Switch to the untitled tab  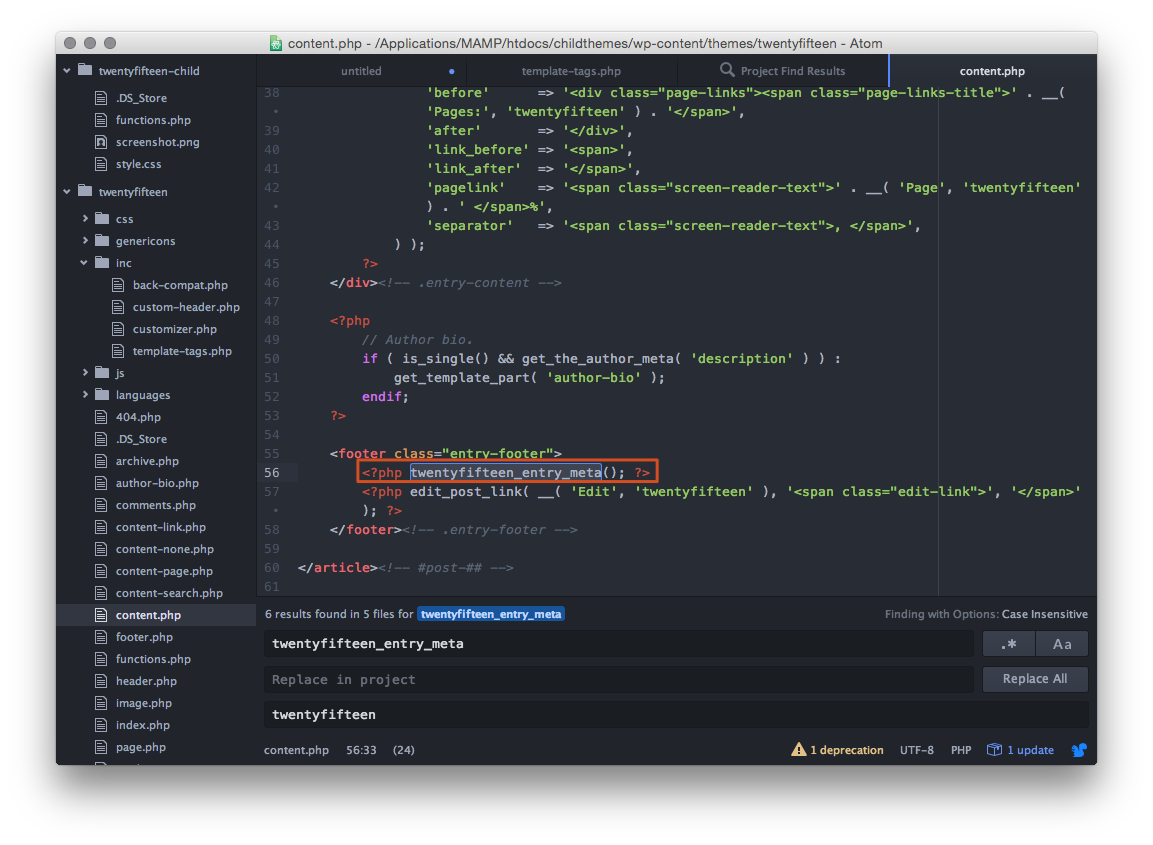361,71
